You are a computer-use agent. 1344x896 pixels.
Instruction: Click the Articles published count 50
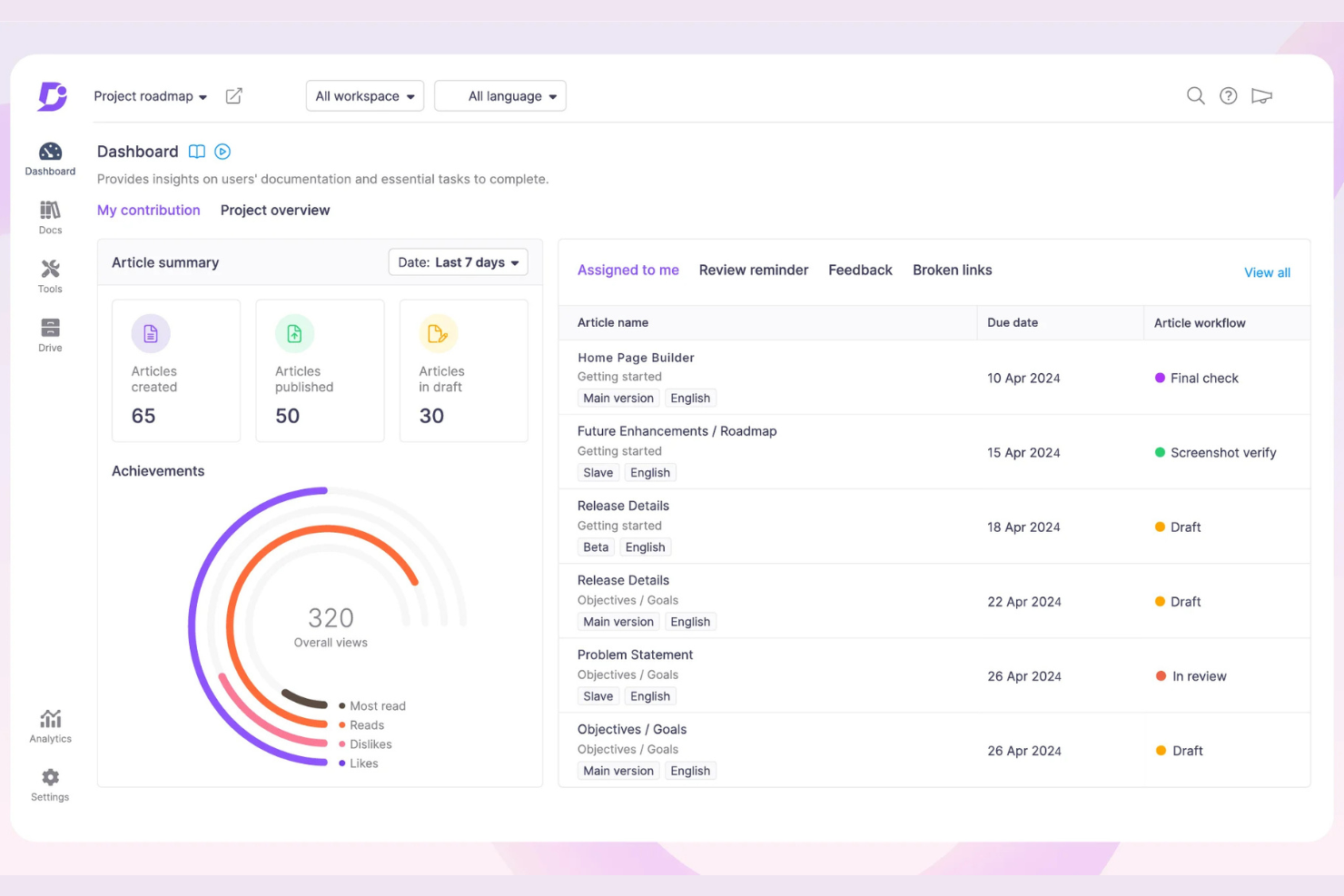click(x=287, y=416)
